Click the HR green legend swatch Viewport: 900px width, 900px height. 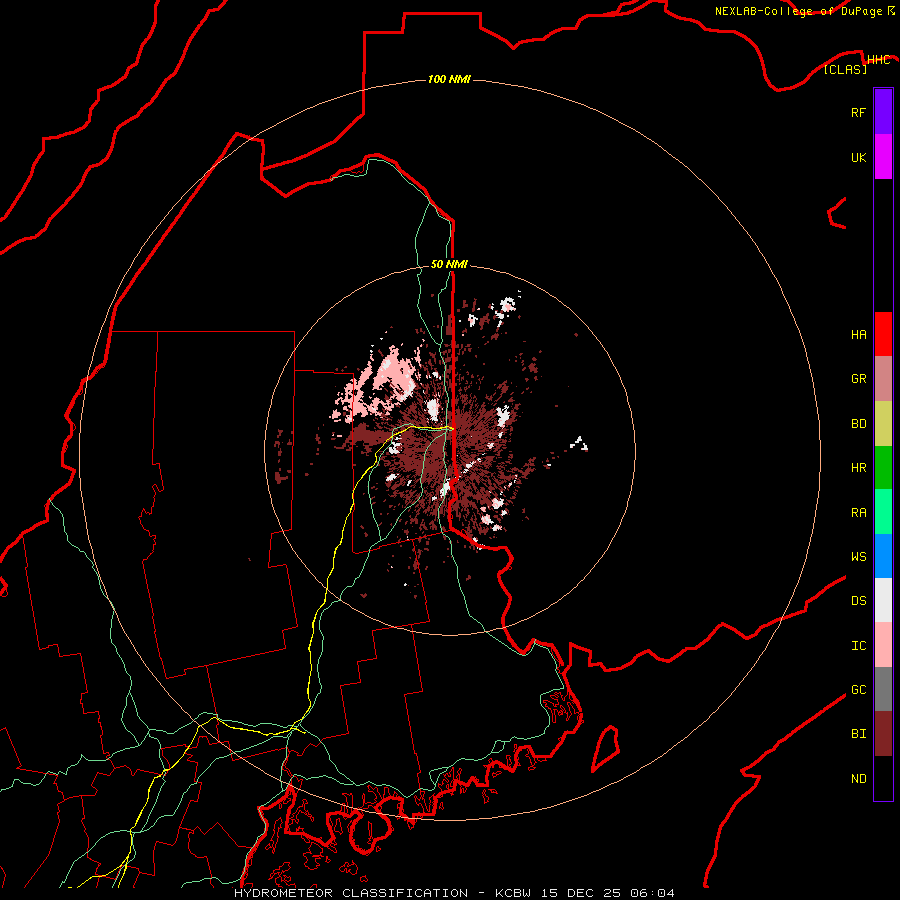pos(883,468)
